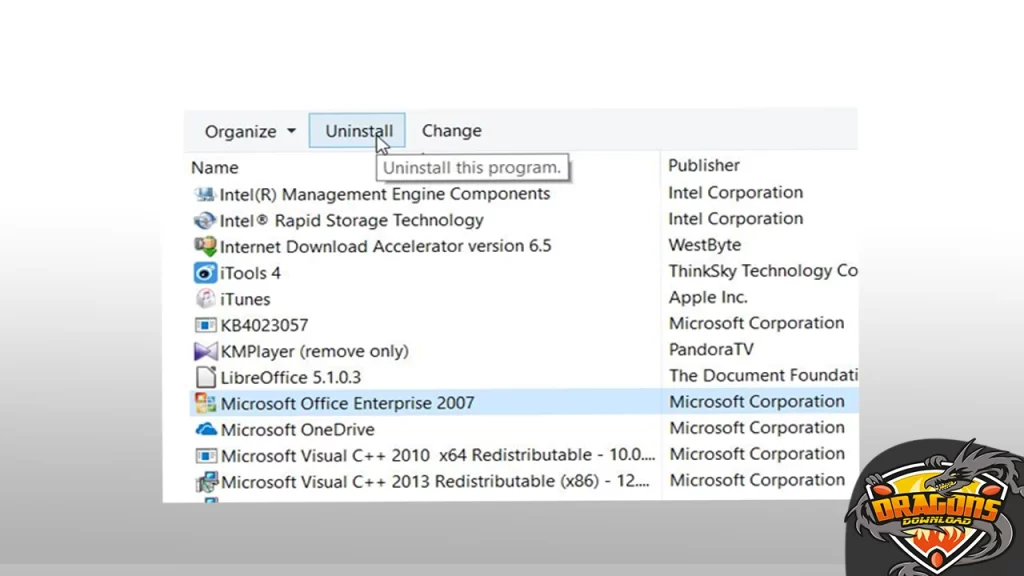Click the LibreOffice 5.1.0.3 document icon
Viewport: 1024px width, 576px height.
click(204, 377)
